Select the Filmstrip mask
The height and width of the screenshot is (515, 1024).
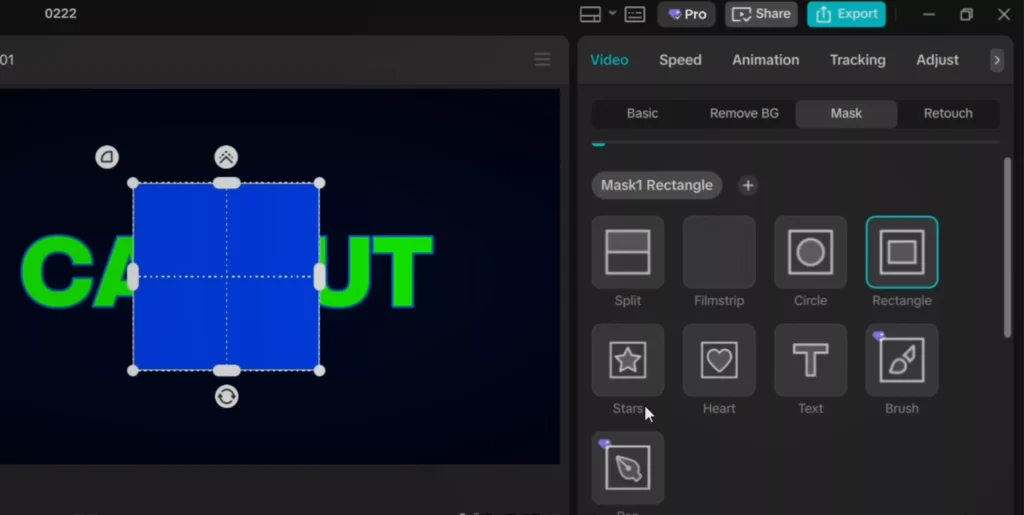click(719, 252)
